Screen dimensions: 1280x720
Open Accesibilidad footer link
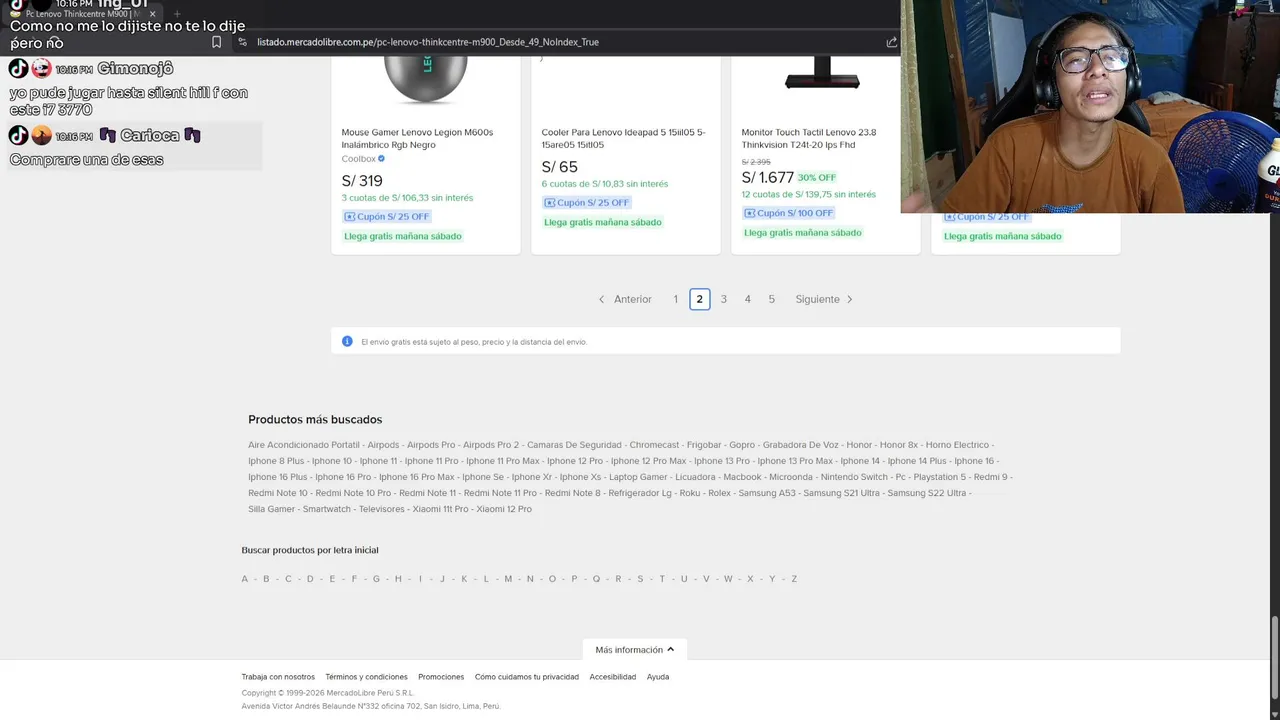[x=613, y=677]
